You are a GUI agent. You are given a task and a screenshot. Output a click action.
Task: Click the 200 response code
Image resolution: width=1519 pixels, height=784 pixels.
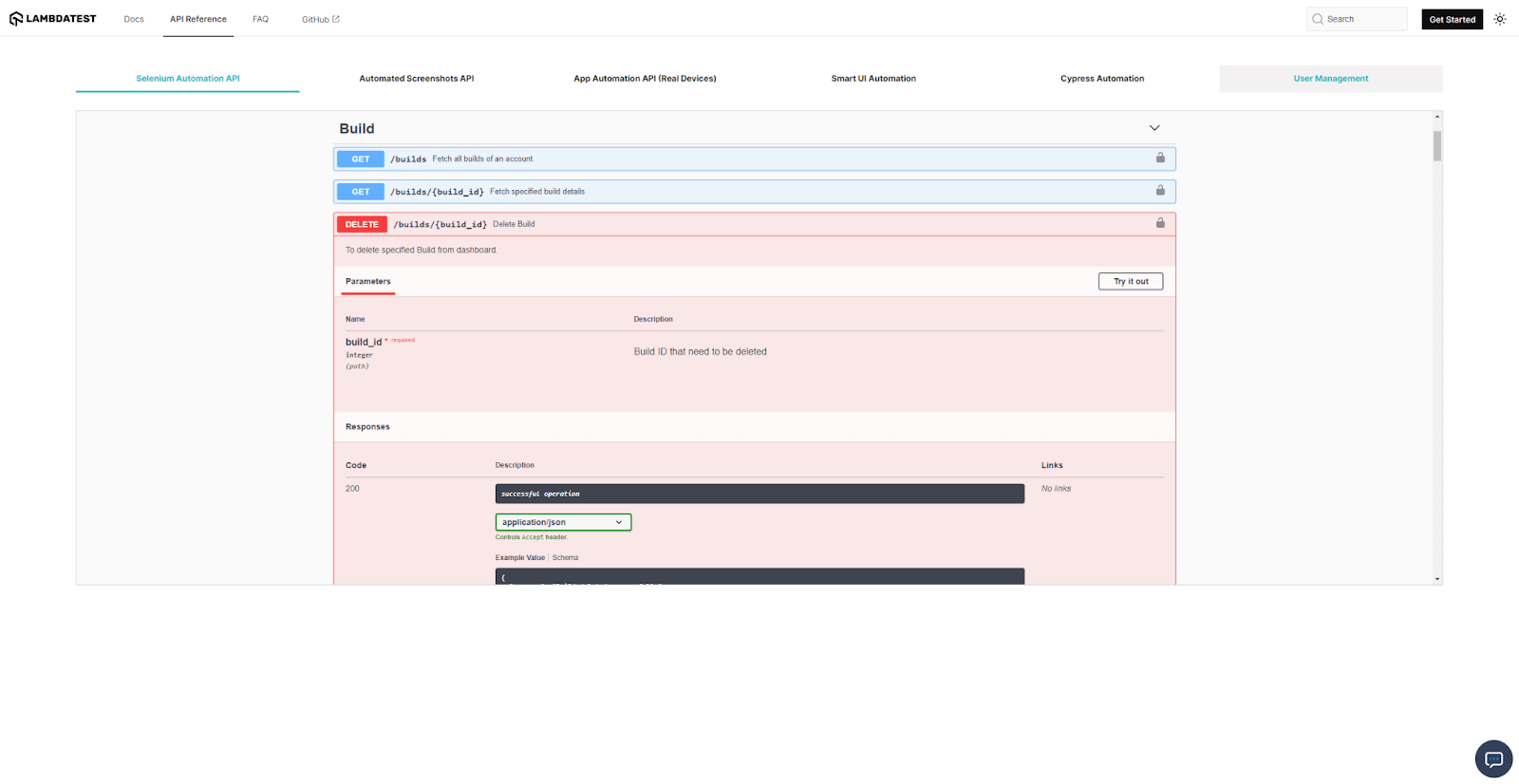[352, 489]
